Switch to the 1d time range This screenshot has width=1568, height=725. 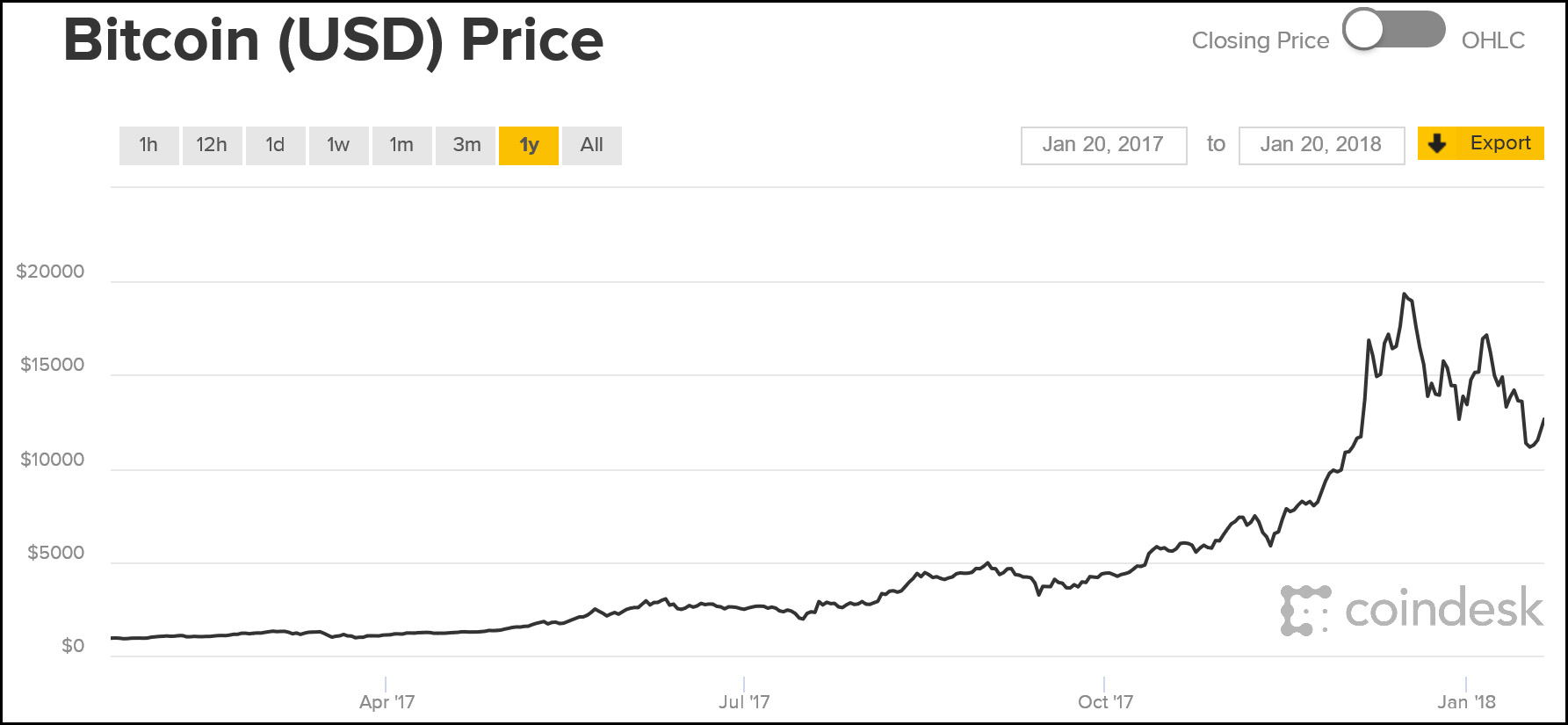coord(275,145)
